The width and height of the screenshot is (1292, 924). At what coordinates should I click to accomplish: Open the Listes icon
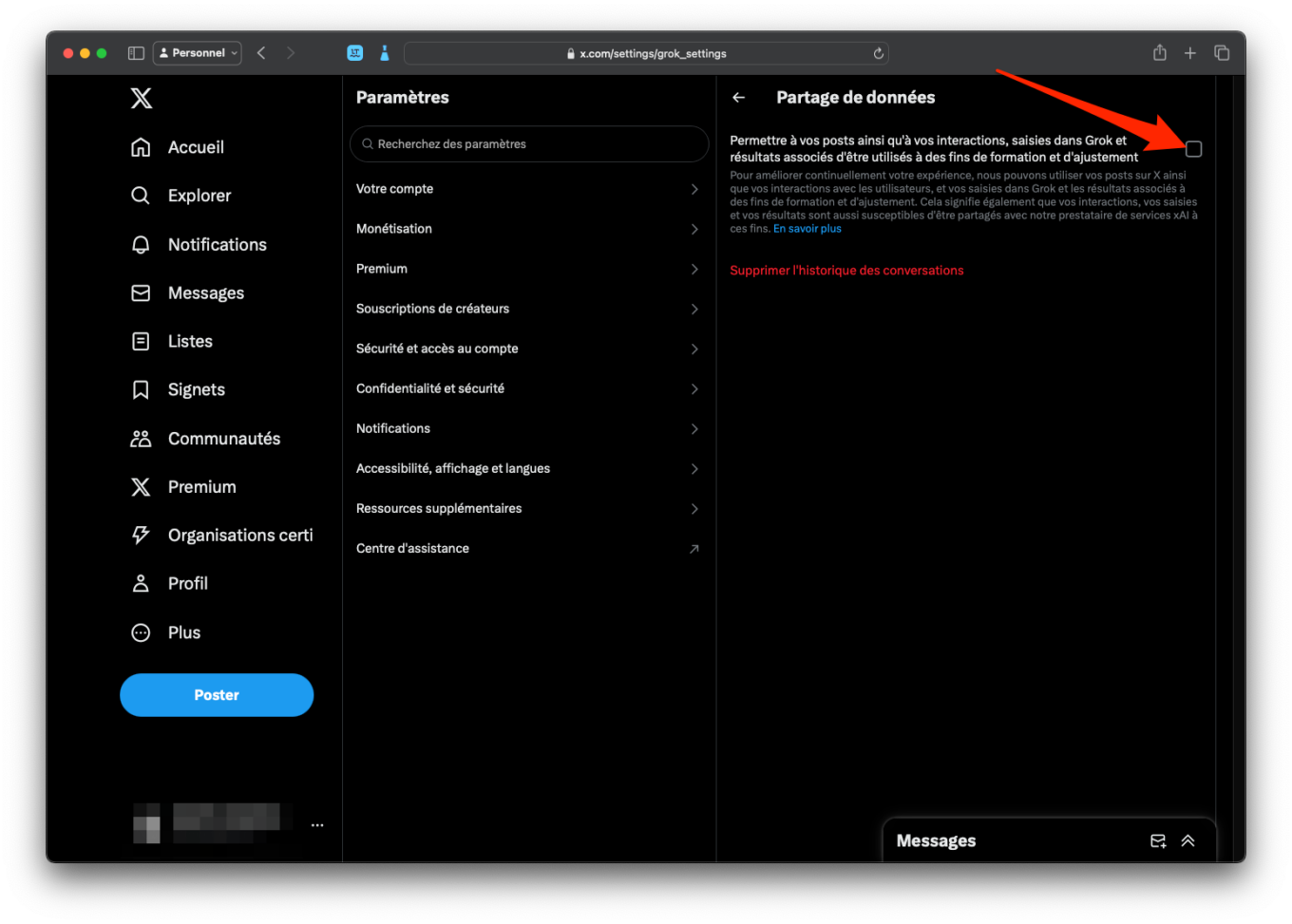(141, 341)
